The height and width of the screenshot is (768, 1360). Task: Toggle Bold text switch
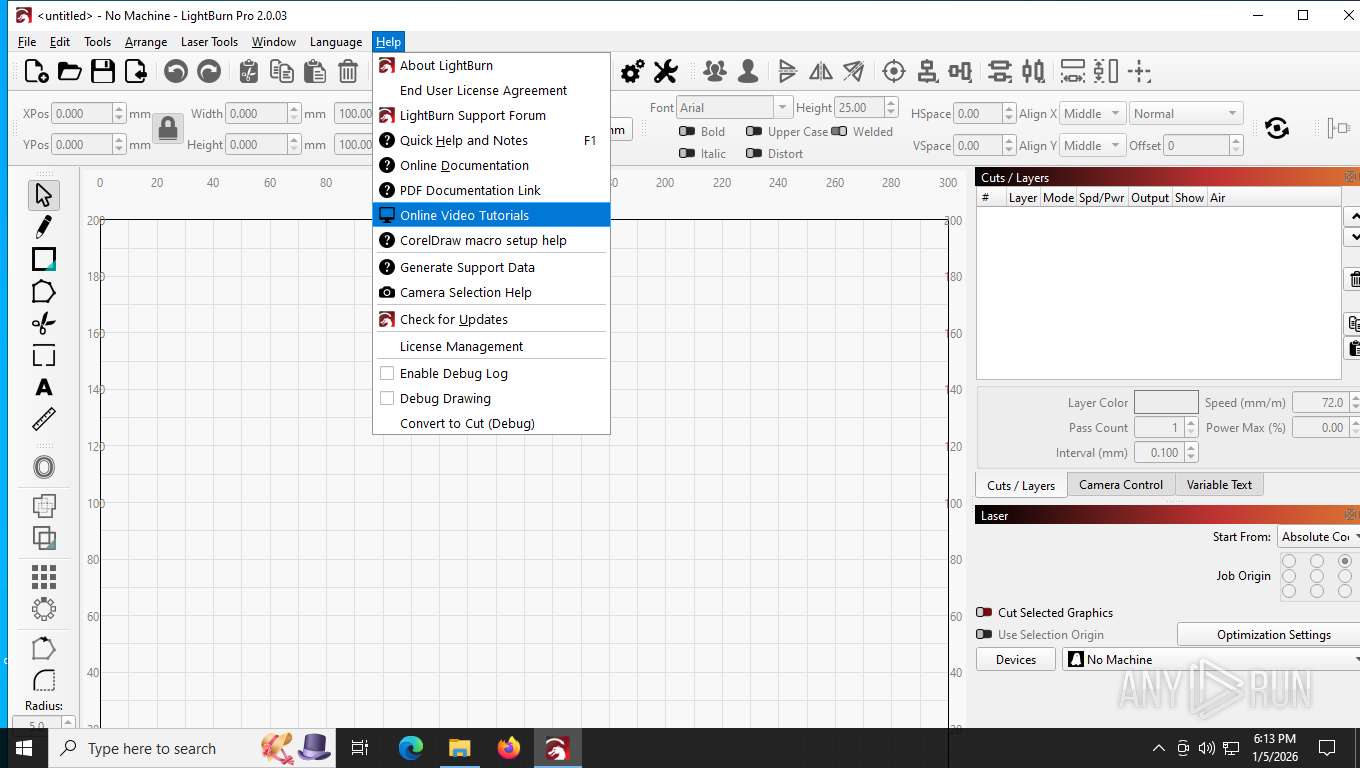click(x=687, y=131)
